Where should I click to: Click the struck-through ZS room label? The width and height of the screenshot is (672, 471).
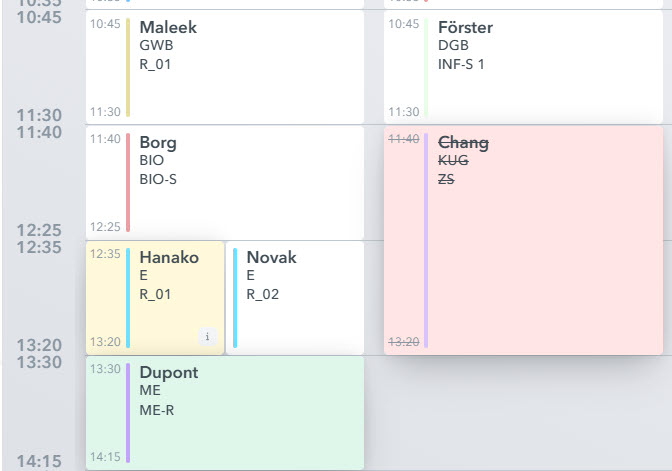[447, 179]
